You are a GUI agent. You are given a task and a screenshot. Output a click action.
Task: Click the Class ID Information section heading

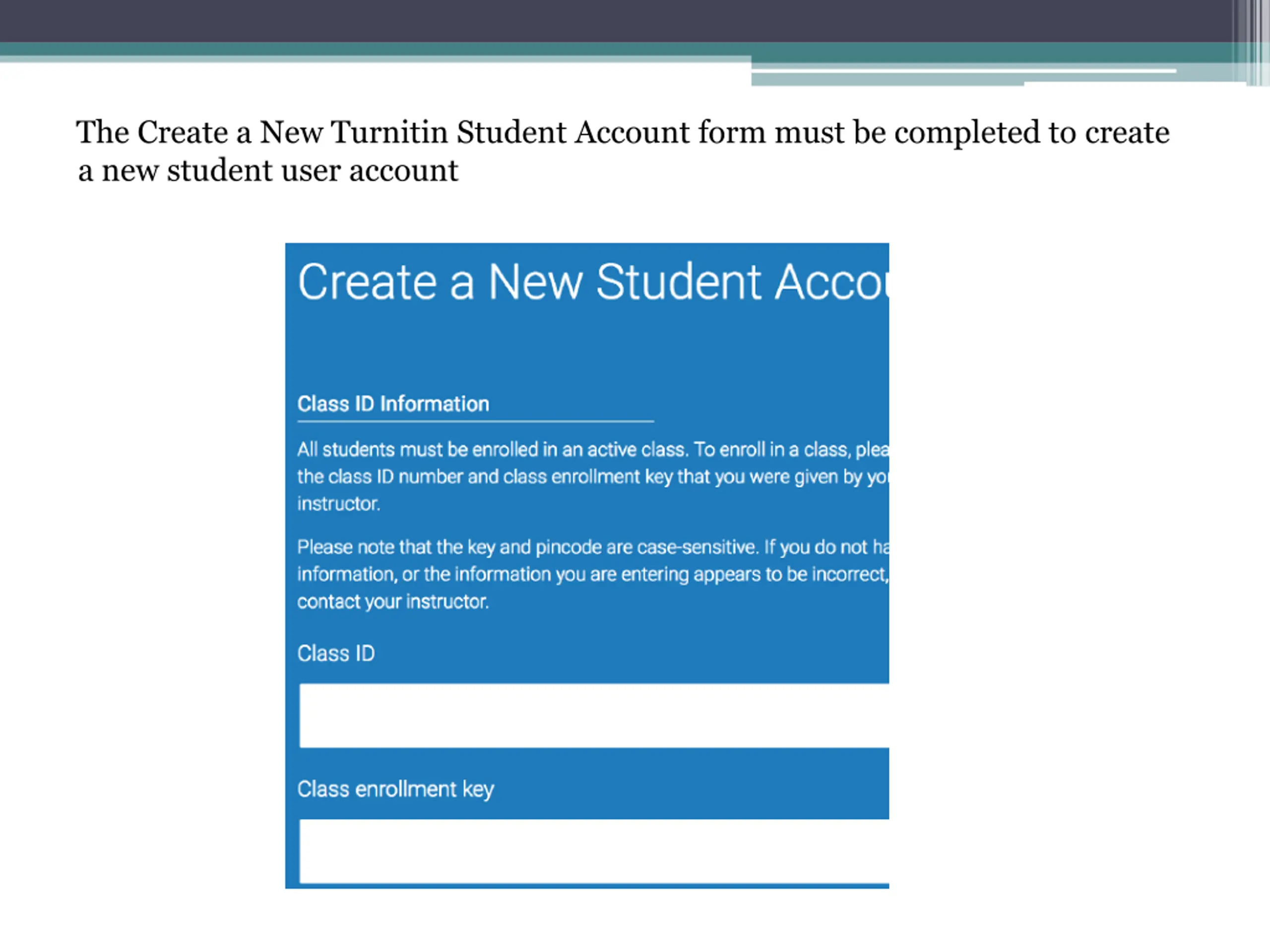pos(393,404)
